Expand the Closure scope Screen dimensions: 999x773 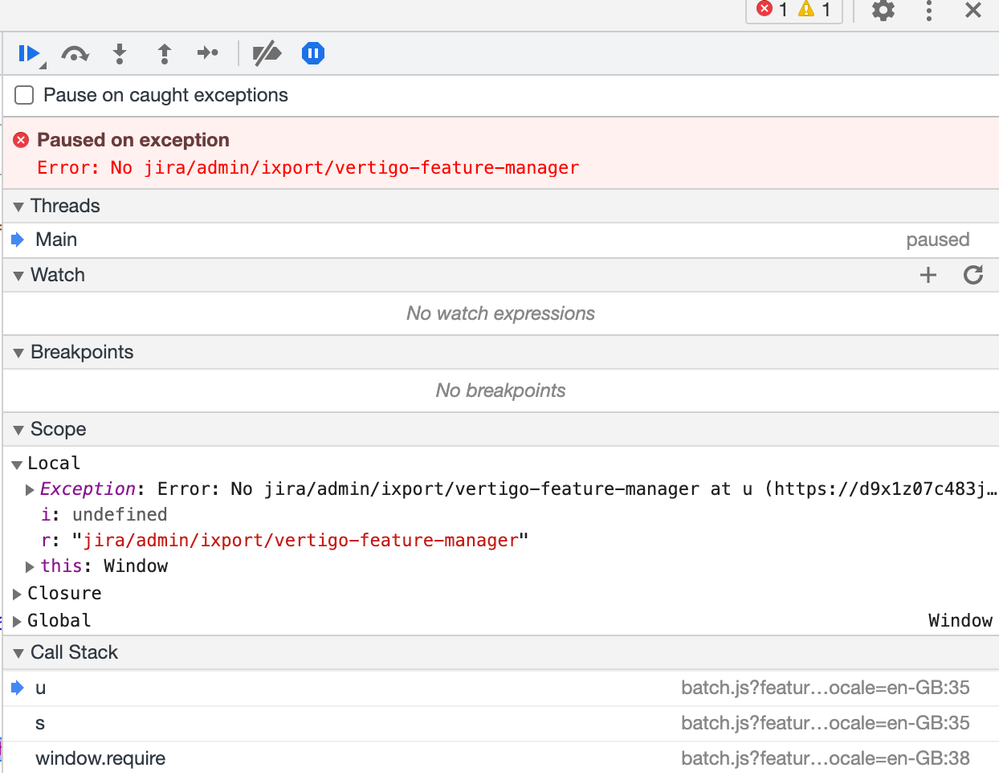click(x=17, y=594)
